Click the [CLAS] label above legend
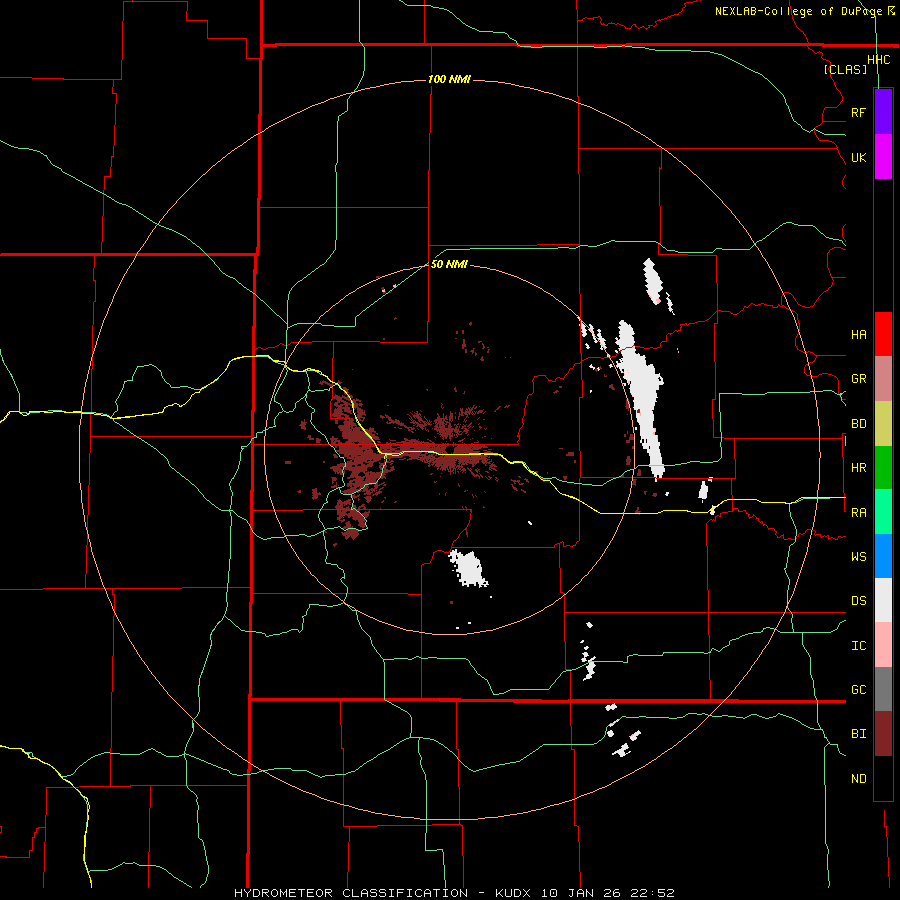Screen dimensions: 900x900 (x=845, y=70)
